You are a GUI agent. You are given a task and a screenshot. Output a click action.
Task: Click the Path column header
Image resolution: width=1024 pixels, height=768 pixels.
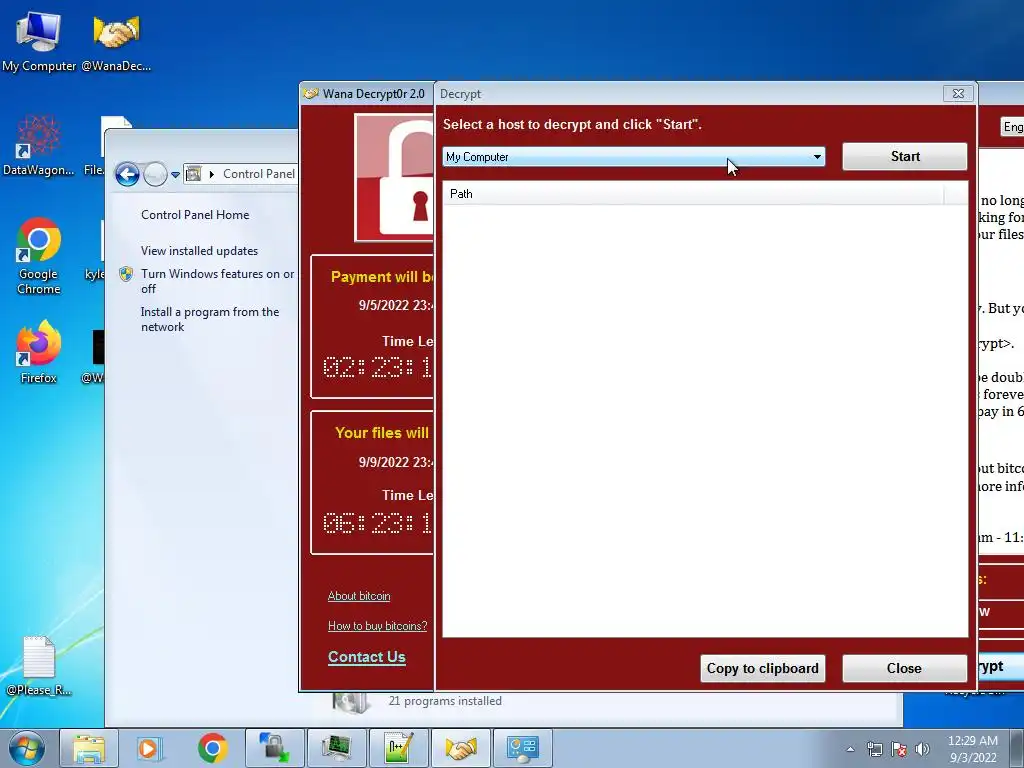coord(694,194)
